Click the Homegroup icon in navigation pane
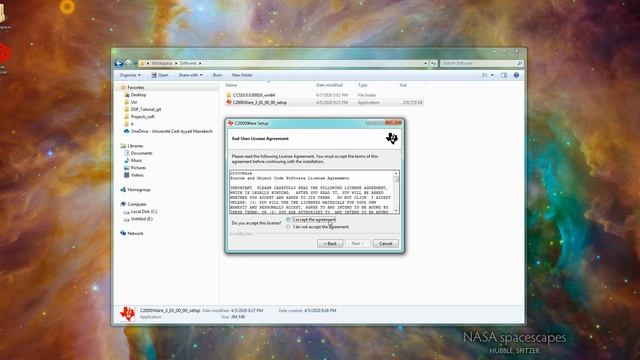This screenshot has height=360, width=640. coord(123,190)
